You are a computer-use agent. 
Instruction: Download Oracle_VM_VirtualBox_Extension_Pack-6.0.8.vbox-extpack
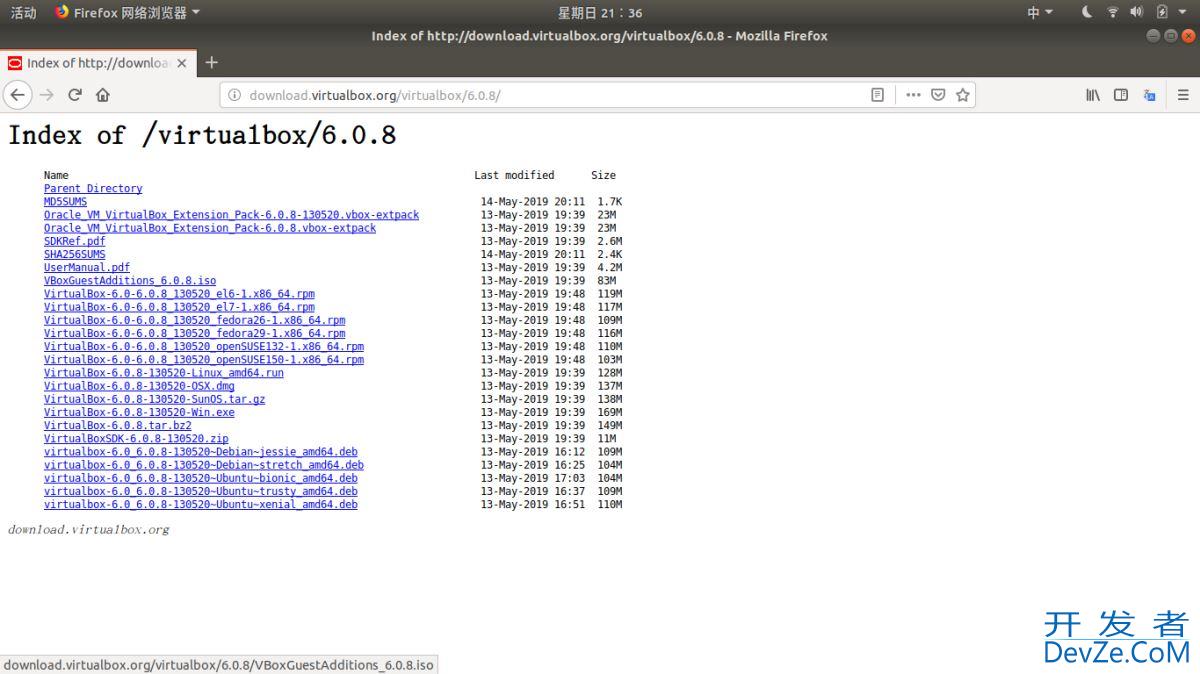coord(210,227)
